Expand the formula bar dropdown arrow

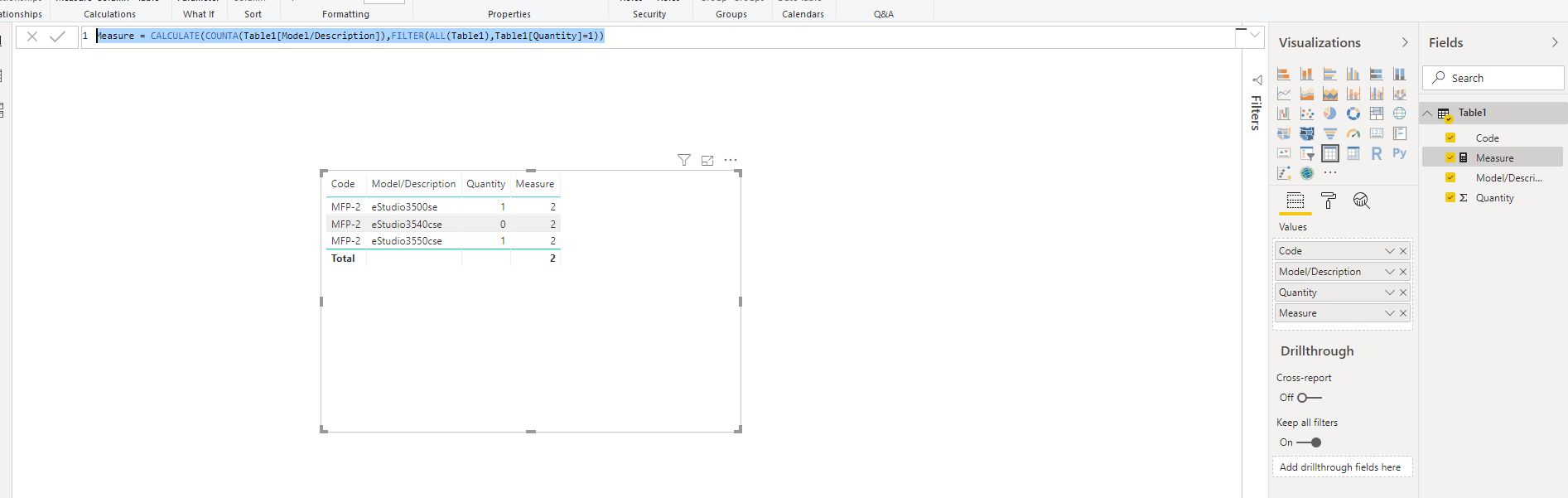click(x=1255, y=35)
